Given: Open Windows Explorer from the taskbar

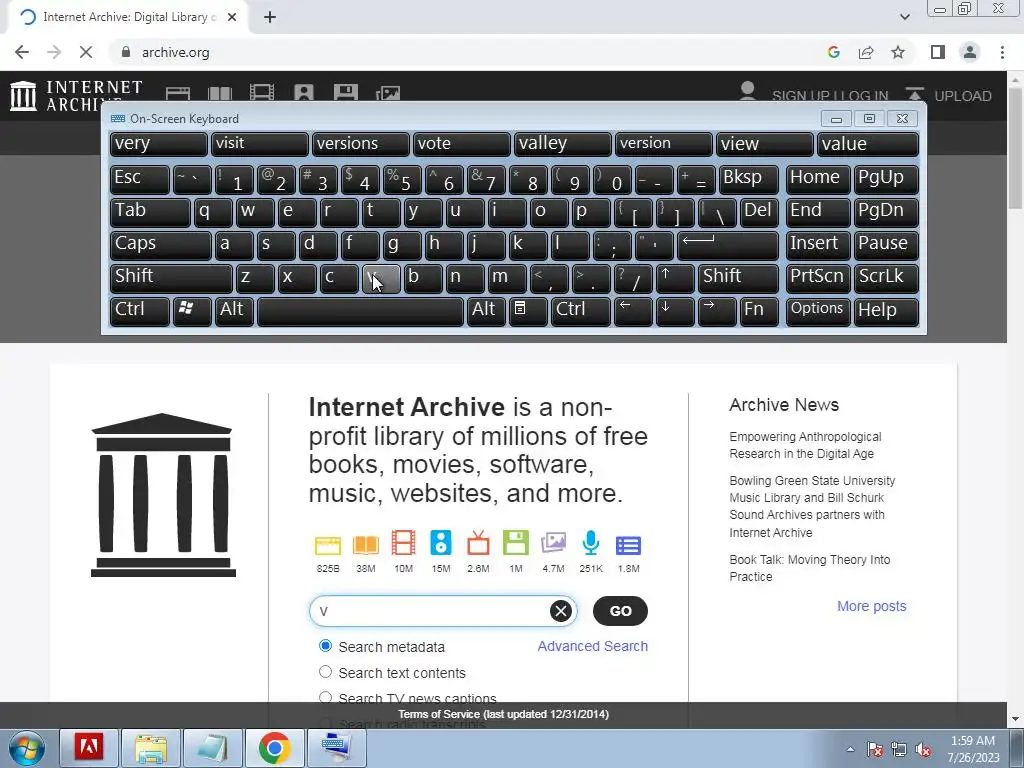Looking at the screenshot, I should 151,748.
